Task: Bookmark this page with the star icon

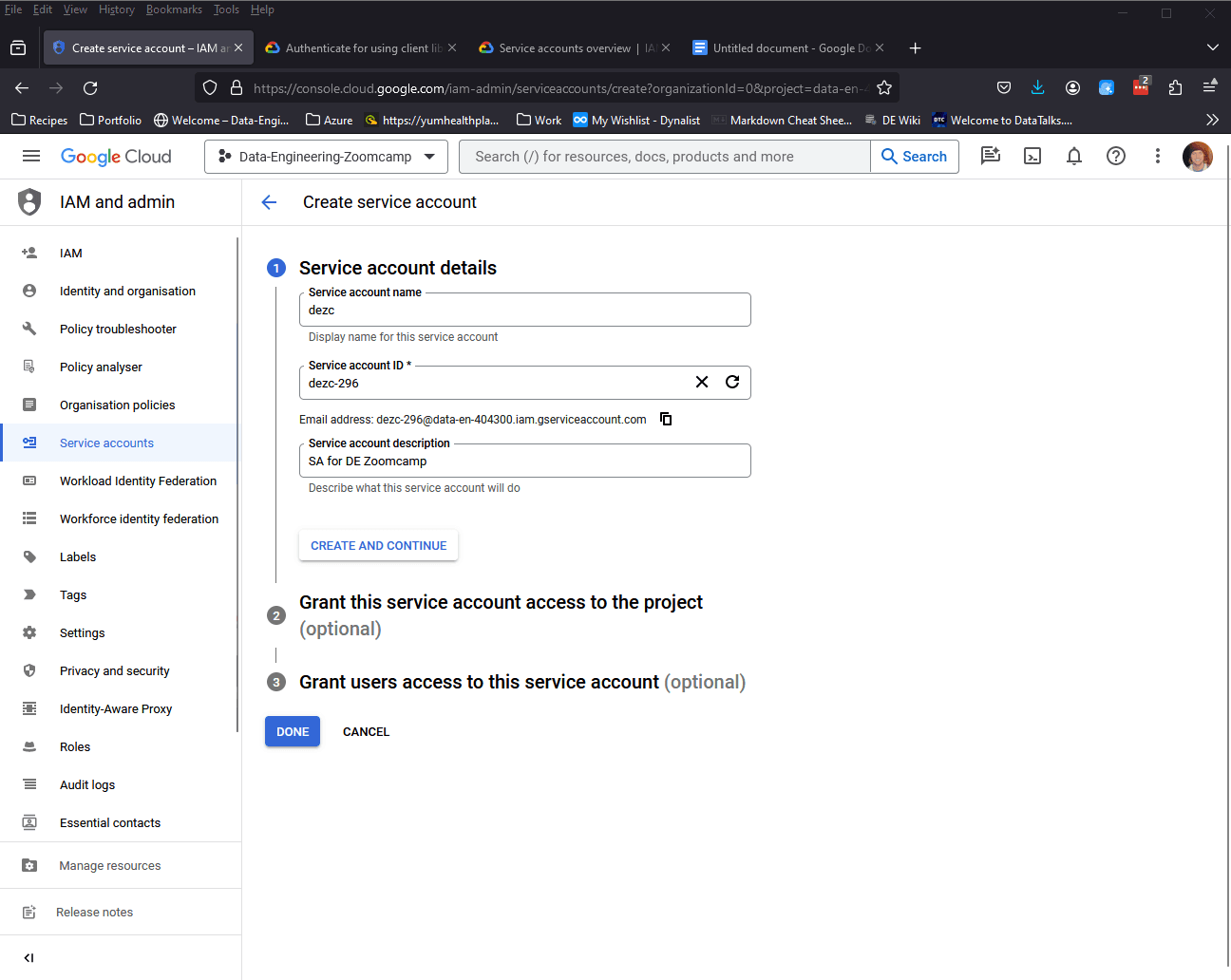Action: 884,87
